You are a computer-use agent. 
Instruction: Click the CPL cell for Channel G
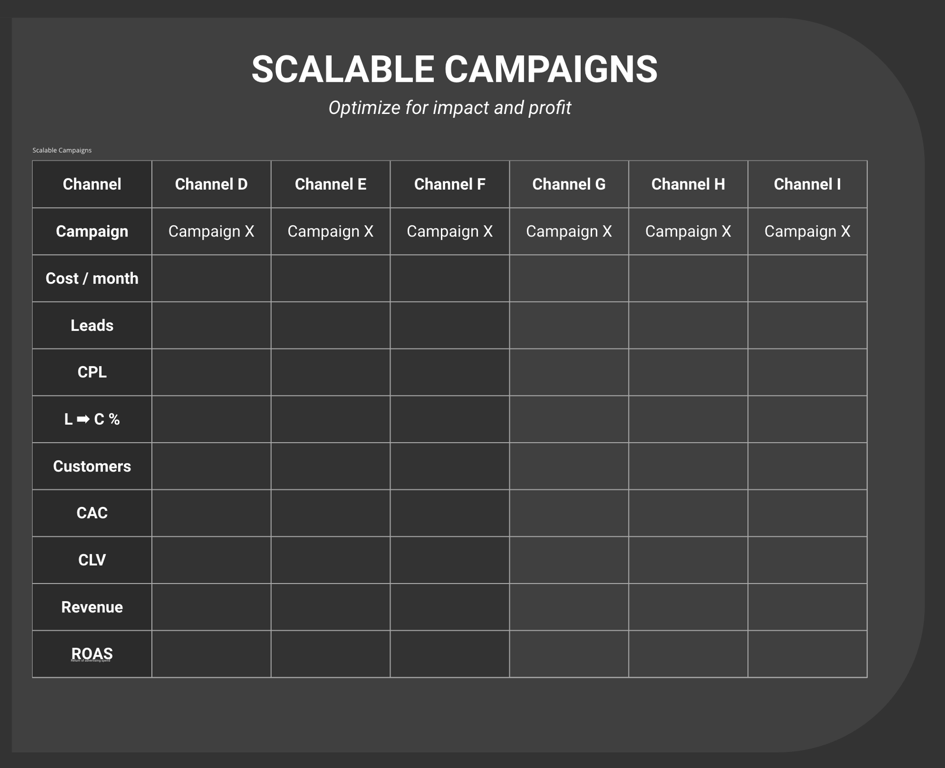[568, 372]
